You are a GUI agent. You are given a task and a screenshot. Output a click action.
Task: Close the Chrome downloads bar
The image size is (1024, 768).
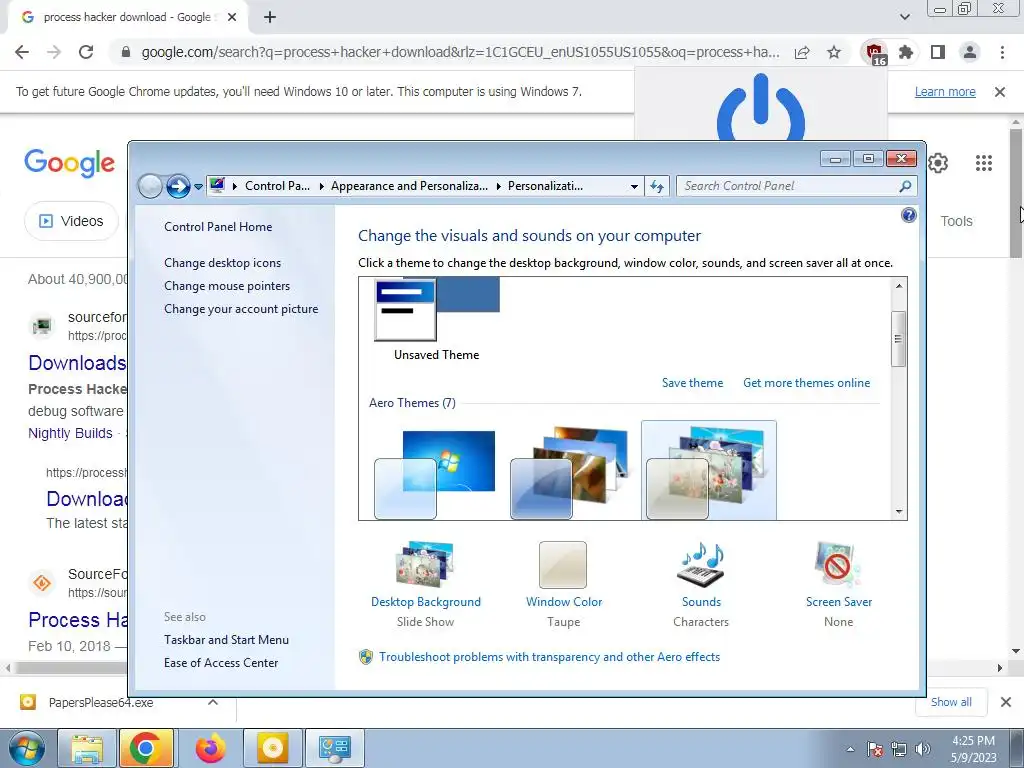[1006, 702]
